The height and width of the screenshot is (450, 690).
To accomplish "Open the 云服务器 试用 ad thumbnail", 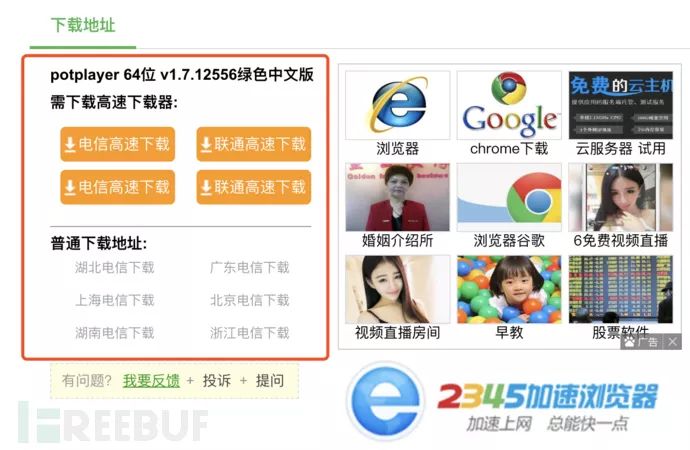I will 620,105.
